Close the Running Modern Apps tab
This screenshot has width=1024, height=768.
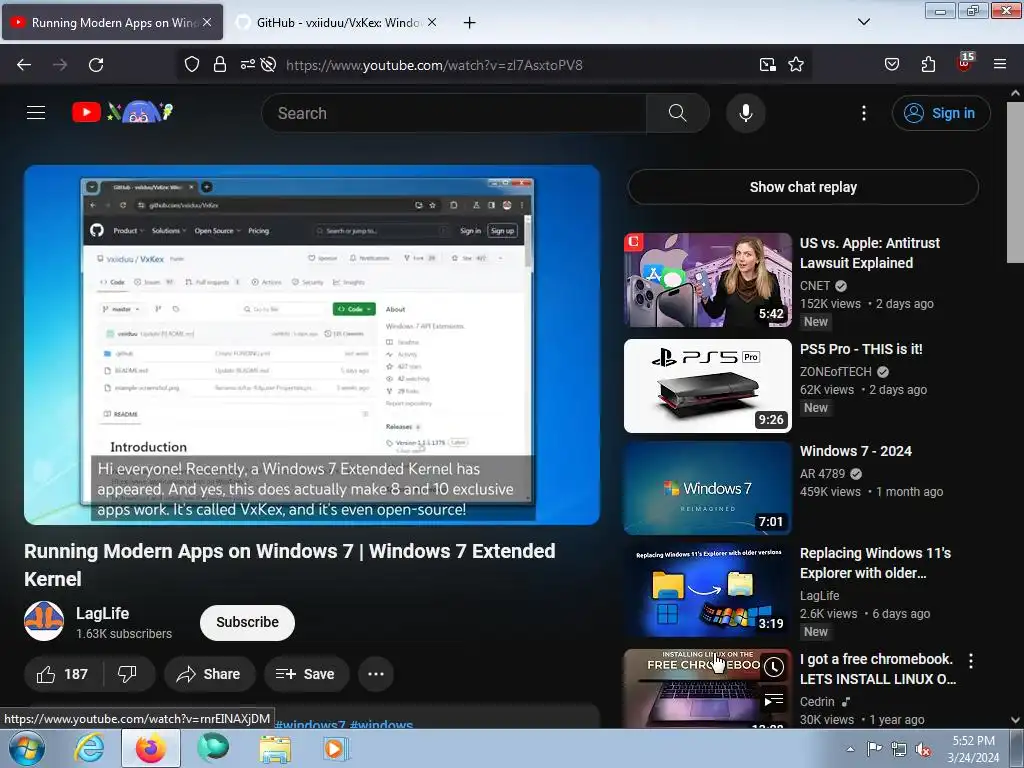(207, 22)
